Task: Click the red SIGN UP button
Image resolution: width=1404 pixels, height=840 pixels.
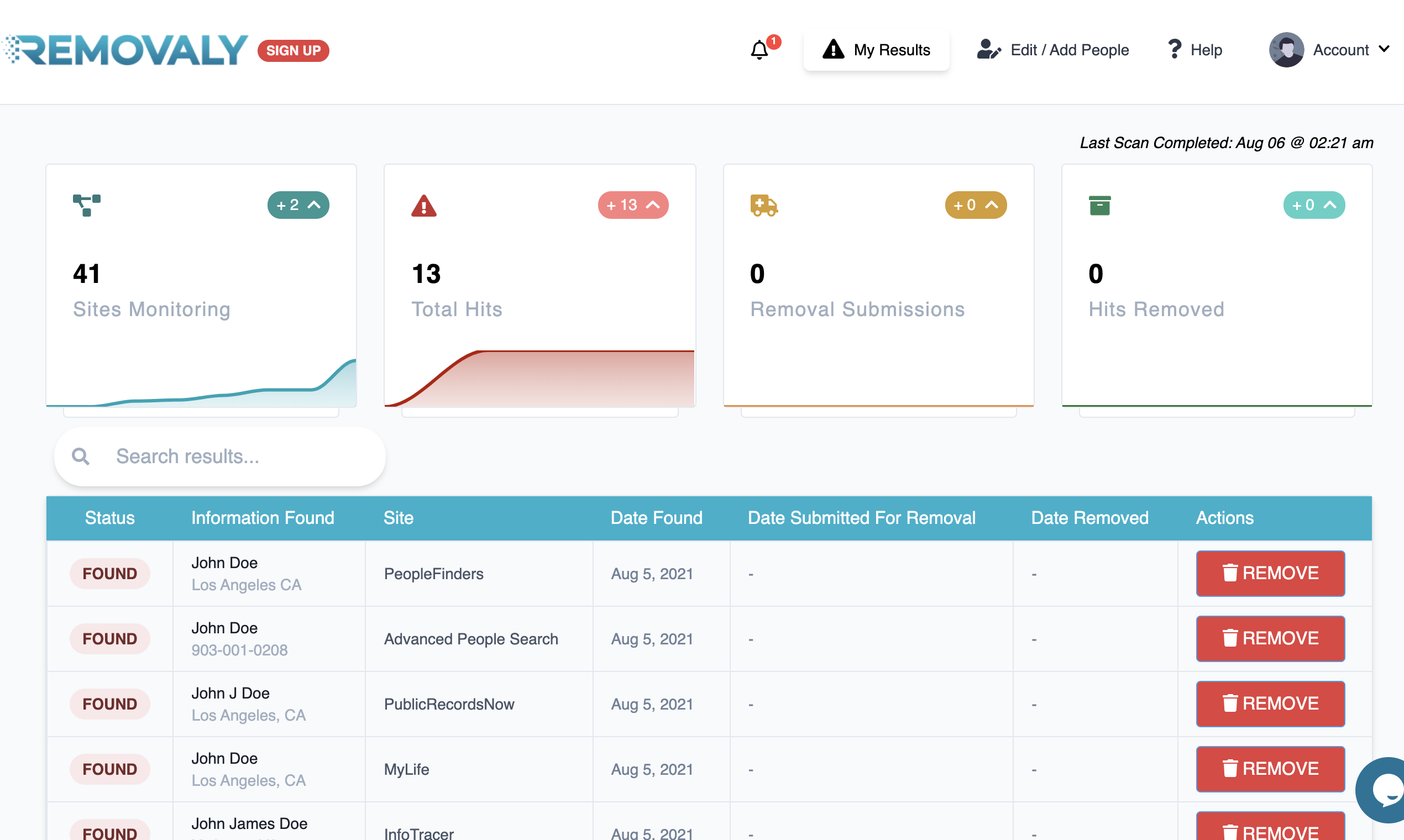Action: click(x=294, y=50)
